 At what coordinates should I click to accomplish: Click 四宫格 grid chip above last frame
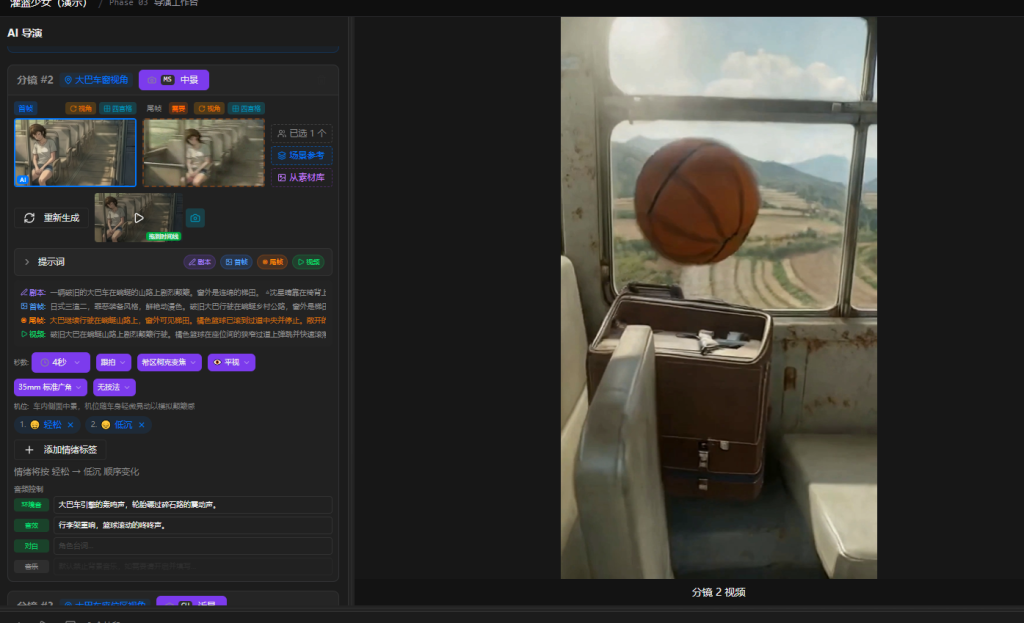click(x=246, y=108)
